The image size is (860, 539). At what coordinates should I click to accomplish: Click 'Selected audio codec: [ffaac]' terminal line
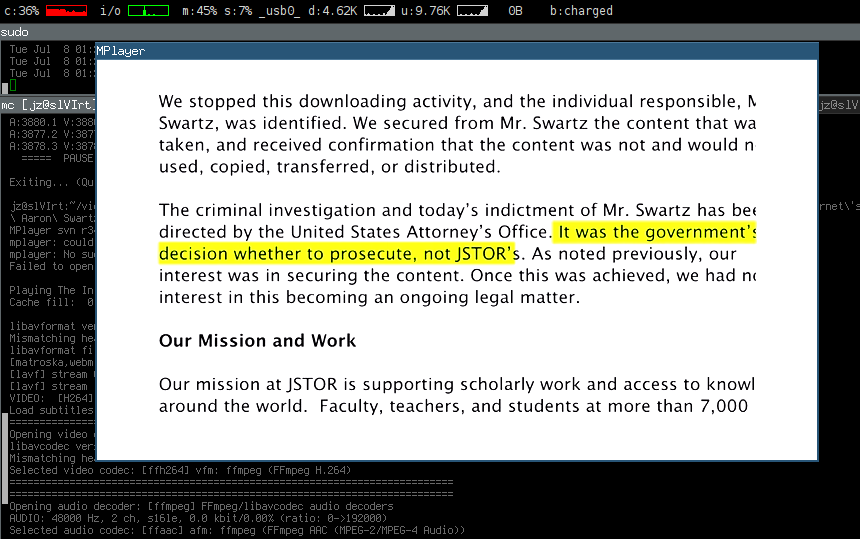[237, 530]
